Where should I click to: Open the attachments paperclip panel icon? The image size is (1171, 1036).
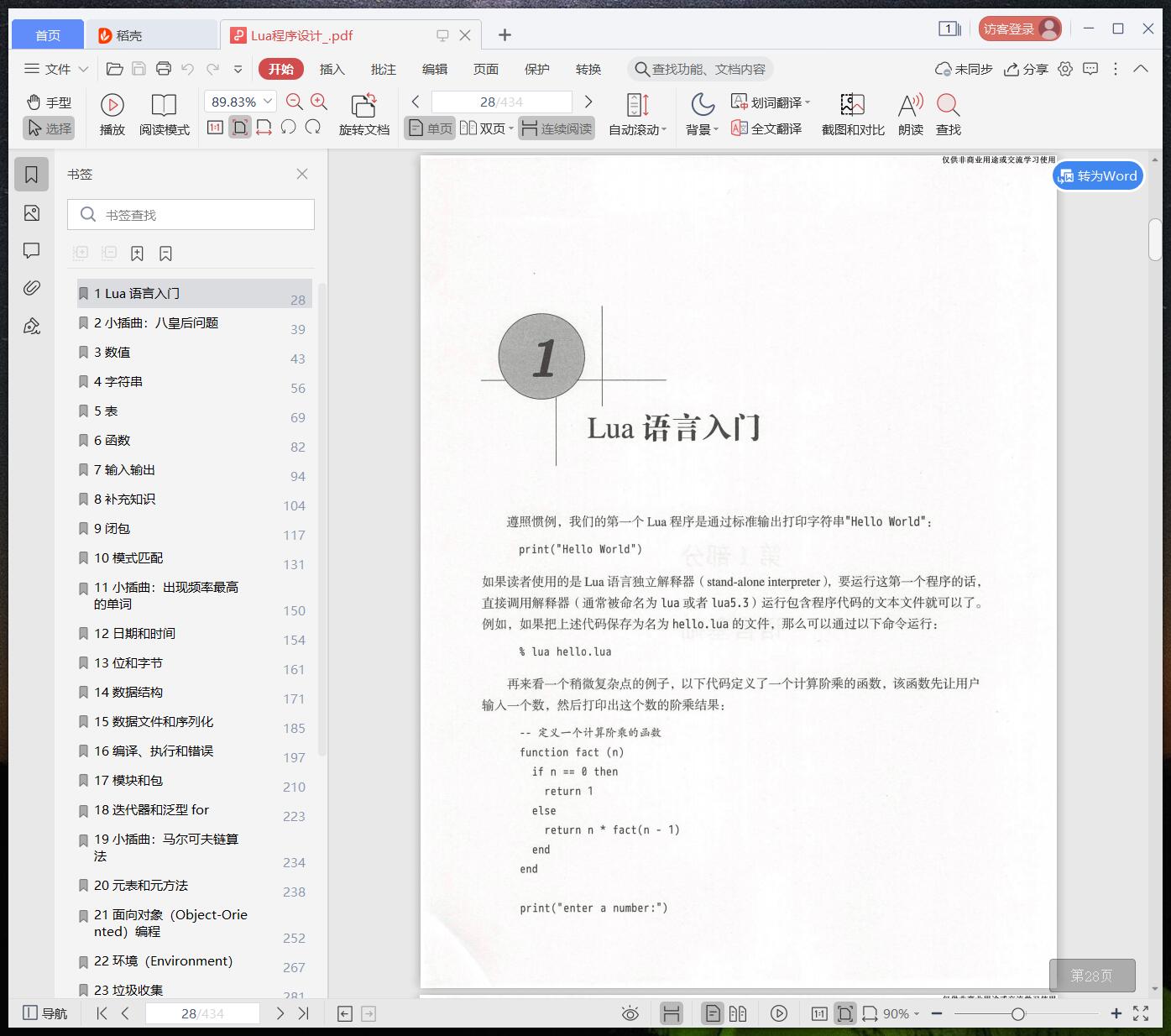[32, 288]
